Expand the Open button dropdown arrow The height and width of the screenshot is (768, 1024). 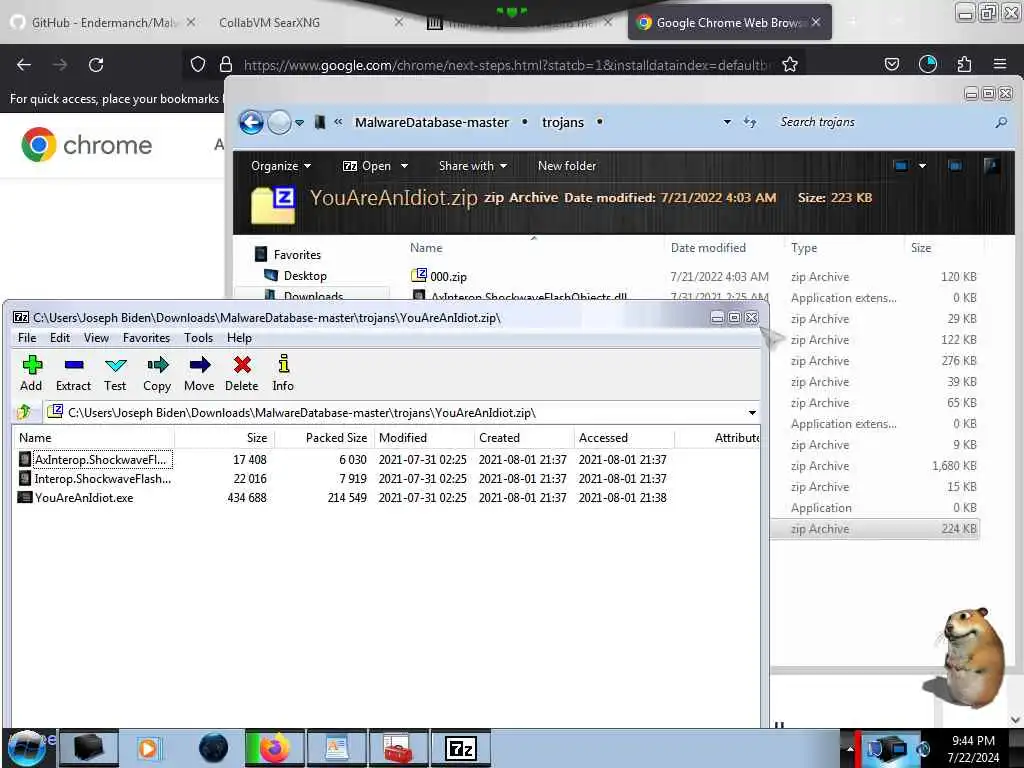[x=404, y=166]
